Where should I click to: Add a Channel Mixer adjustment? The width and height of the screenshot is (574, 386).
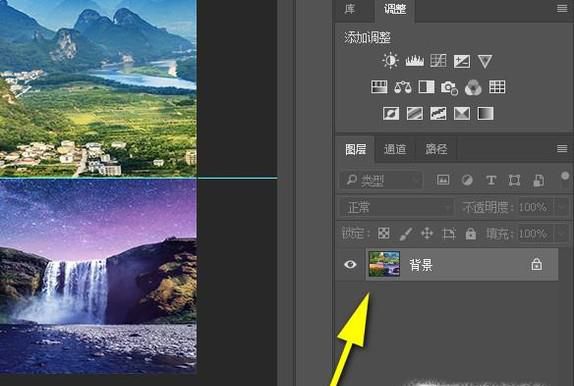pyautogui.click(x=473, y=88)
